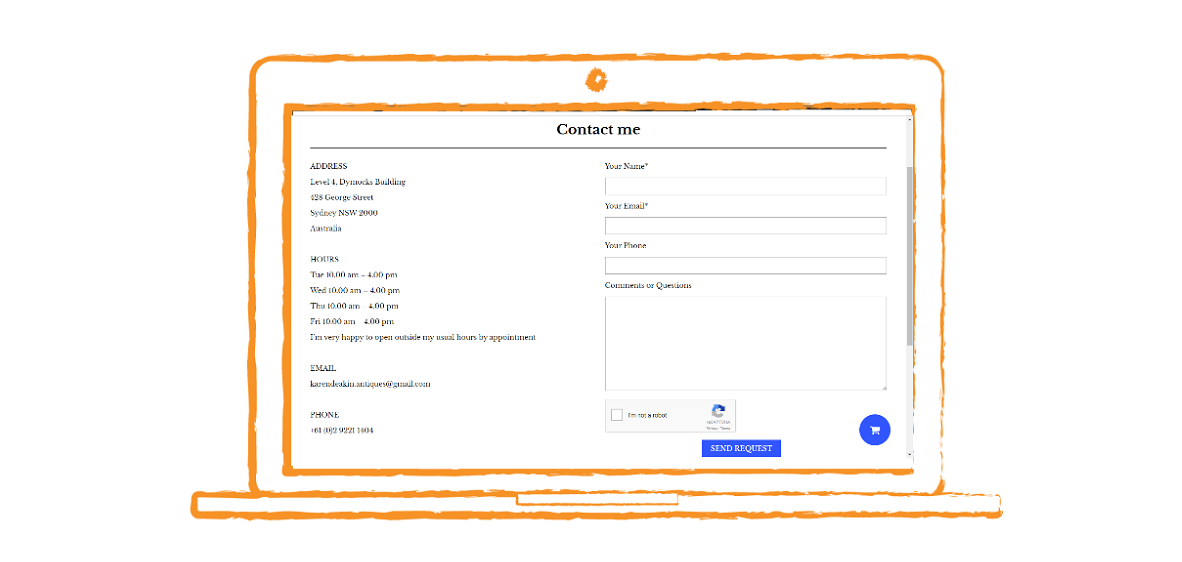Click the "Your Name*" field label

pos(626,166)
